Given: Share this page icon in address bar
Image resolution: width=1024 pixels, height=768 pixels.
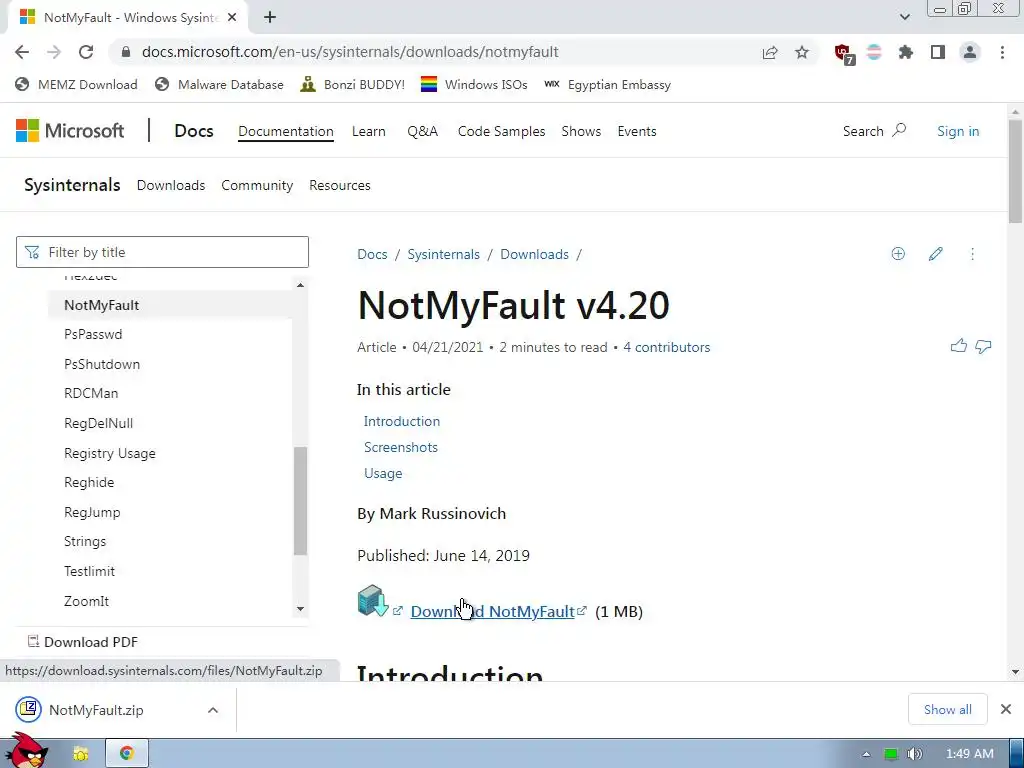Looking at the screenshot, I should [770, 52].
